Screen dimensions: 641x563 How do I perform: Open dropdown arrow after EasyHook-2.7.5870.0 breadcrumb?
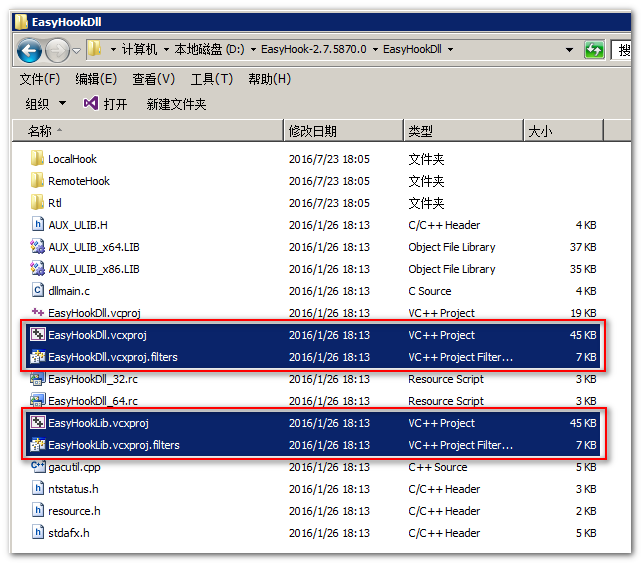tap(375, 50)
